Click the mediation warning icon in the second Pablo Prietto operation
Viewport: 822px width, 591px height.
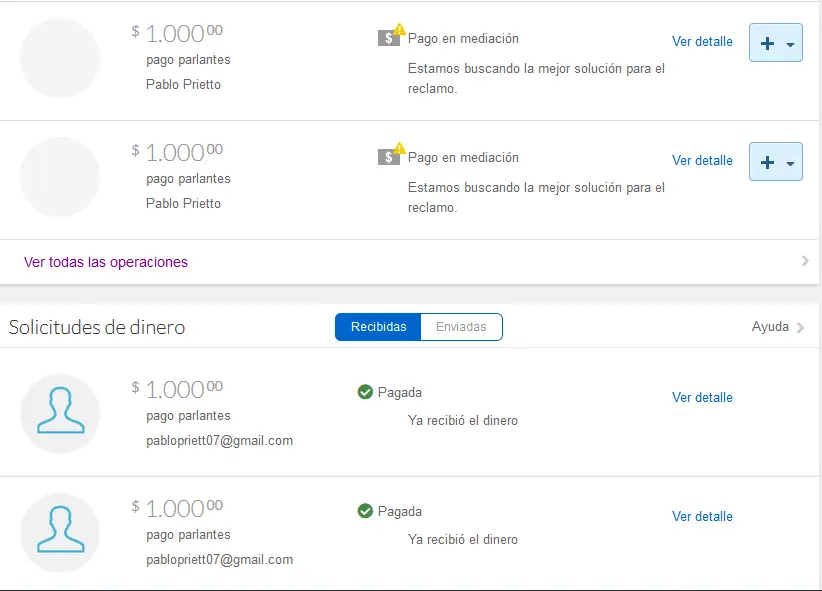coord(392,154)
